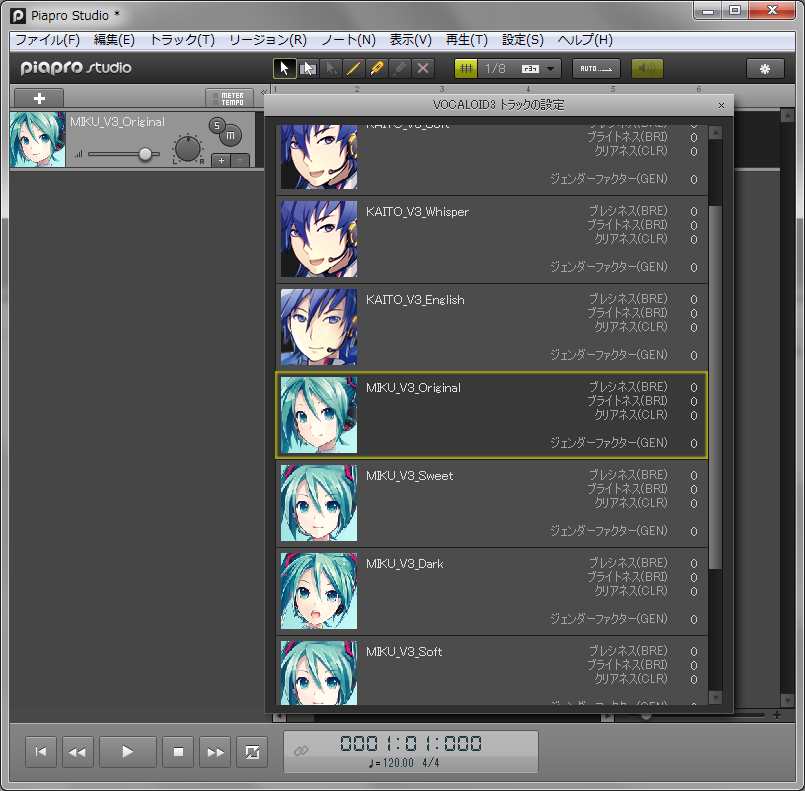
Task: Click the 4/4 time signature
Action: click(x=430, y=763)
